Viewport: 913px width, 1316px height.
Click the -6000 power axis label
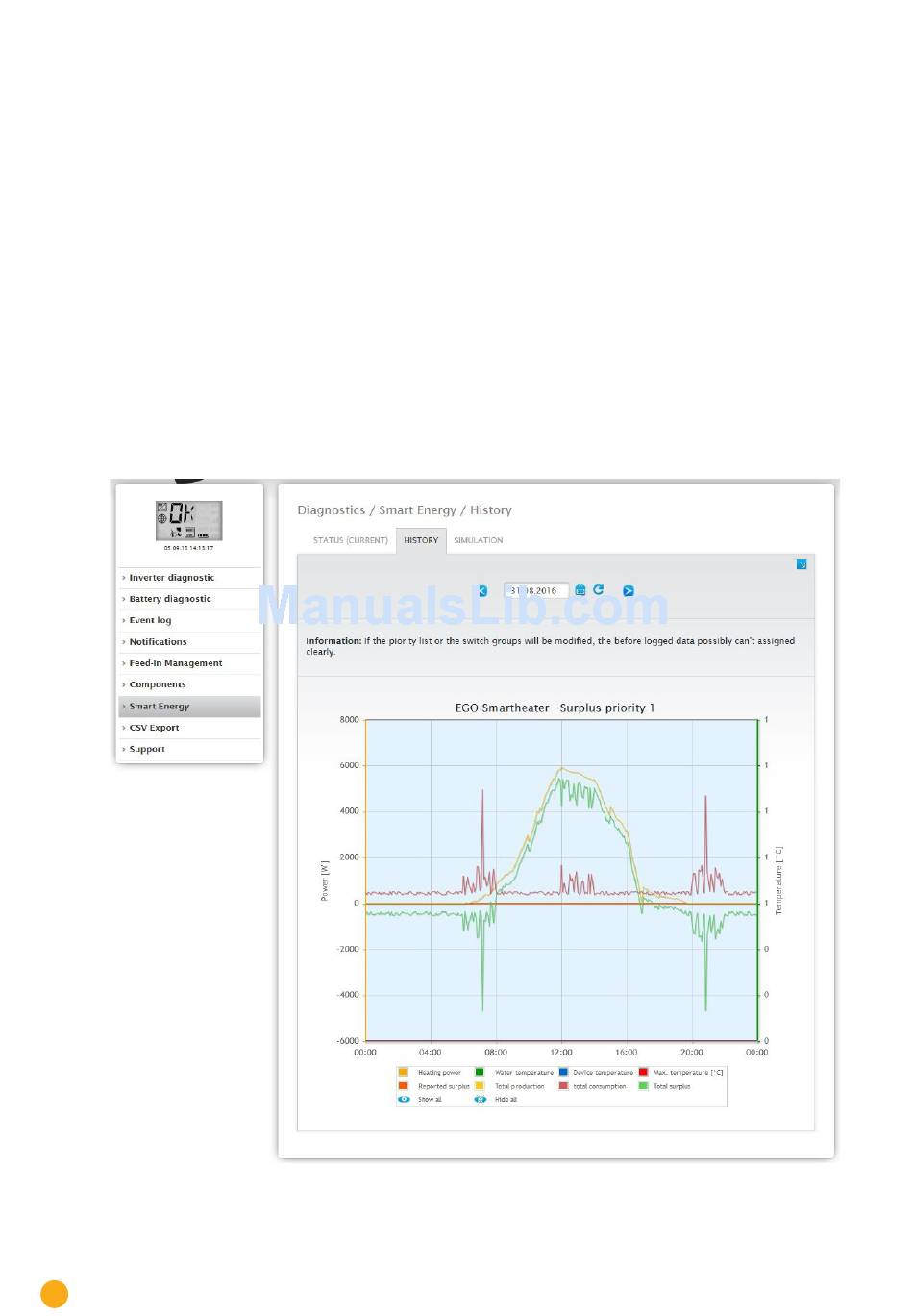coord(348,1041)
